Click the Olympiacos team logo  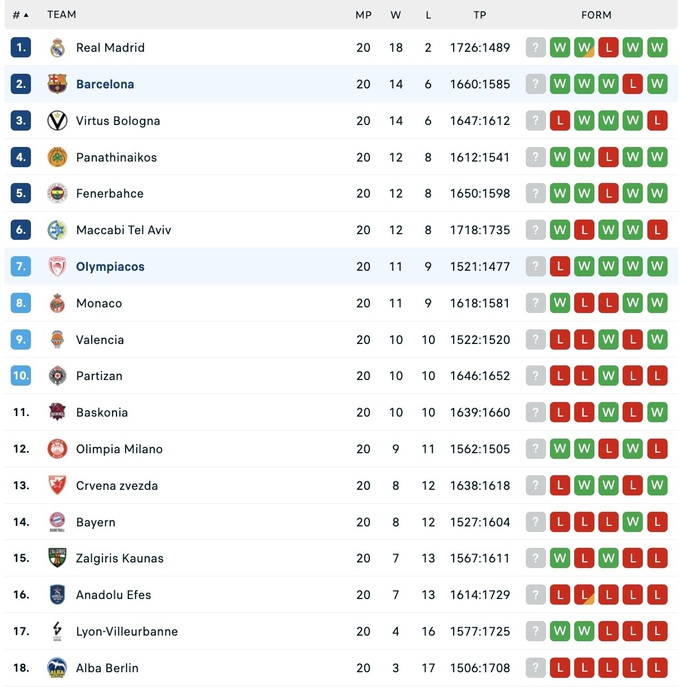[x=57, y=267]
